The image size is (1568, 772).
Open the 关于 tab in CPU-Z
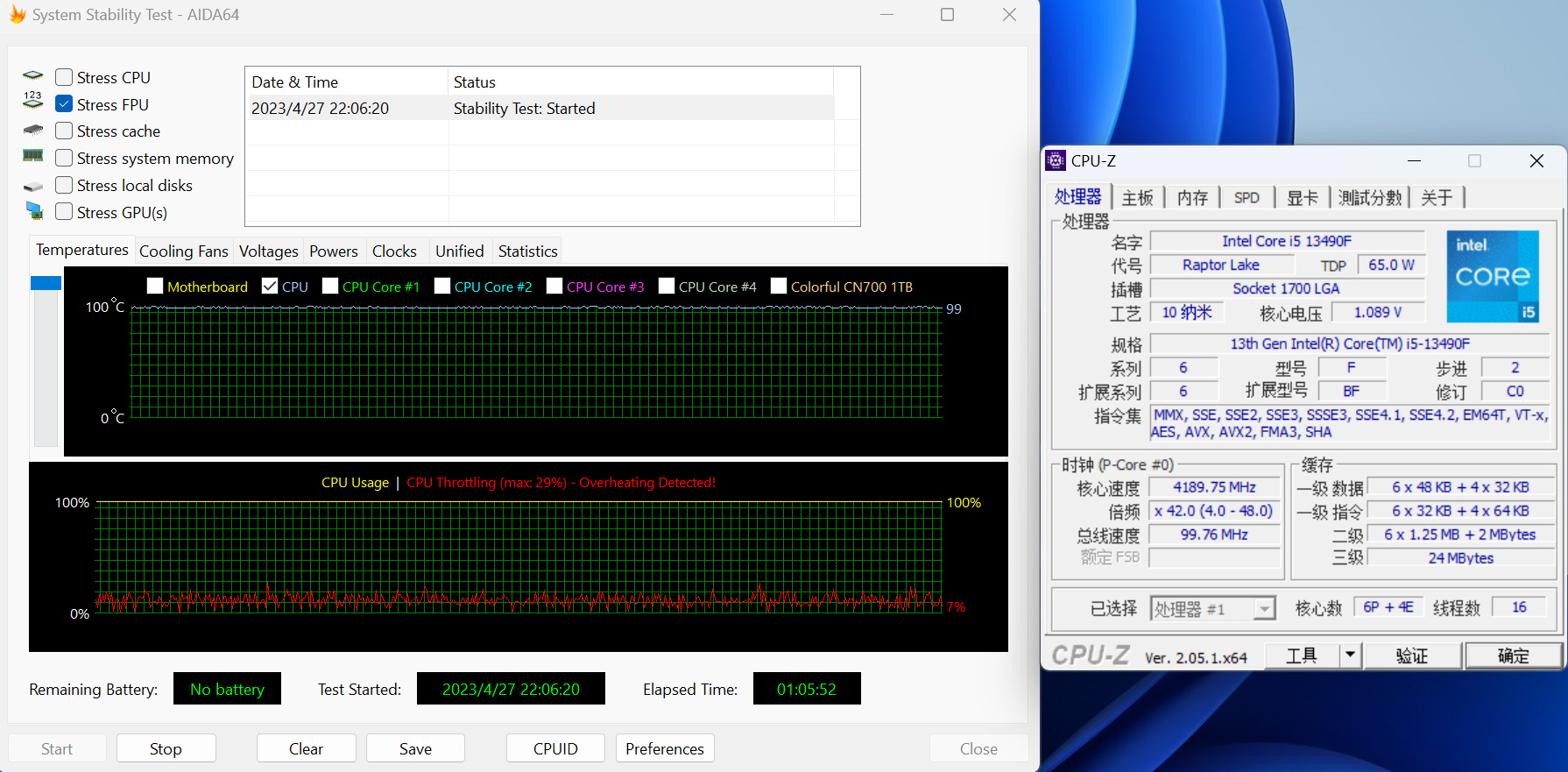tap(1437, 198)
